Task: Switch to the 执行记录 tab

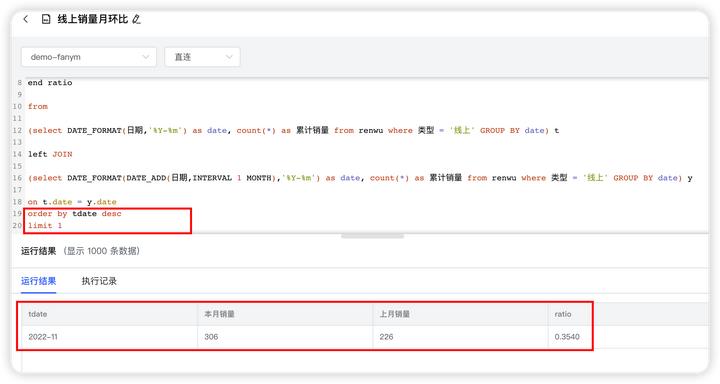Action: click(x=99, y=281)
